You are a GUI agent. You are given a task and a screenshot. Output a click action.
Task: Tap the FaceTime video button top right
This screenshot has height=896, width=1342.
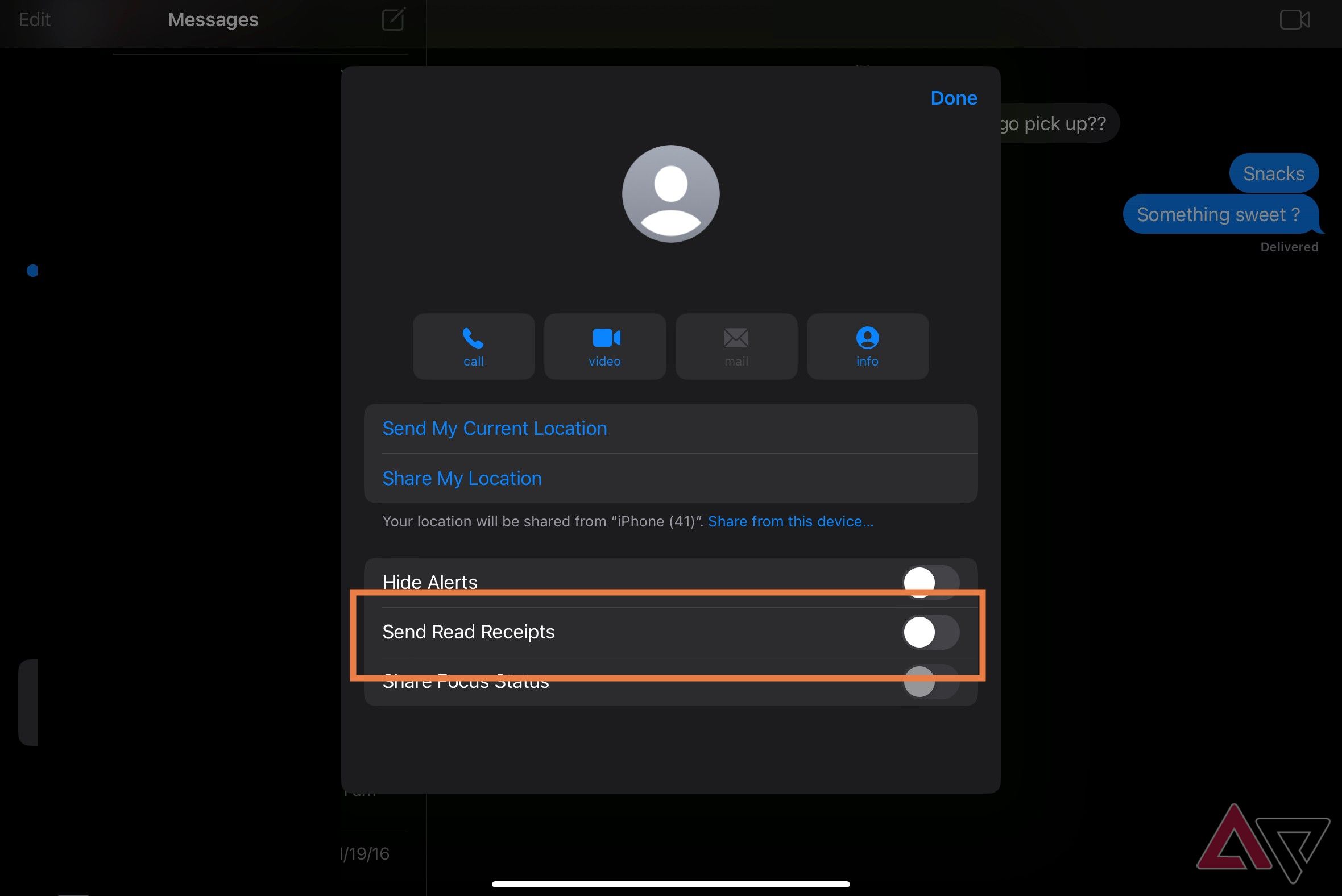tap(1294, 18)
